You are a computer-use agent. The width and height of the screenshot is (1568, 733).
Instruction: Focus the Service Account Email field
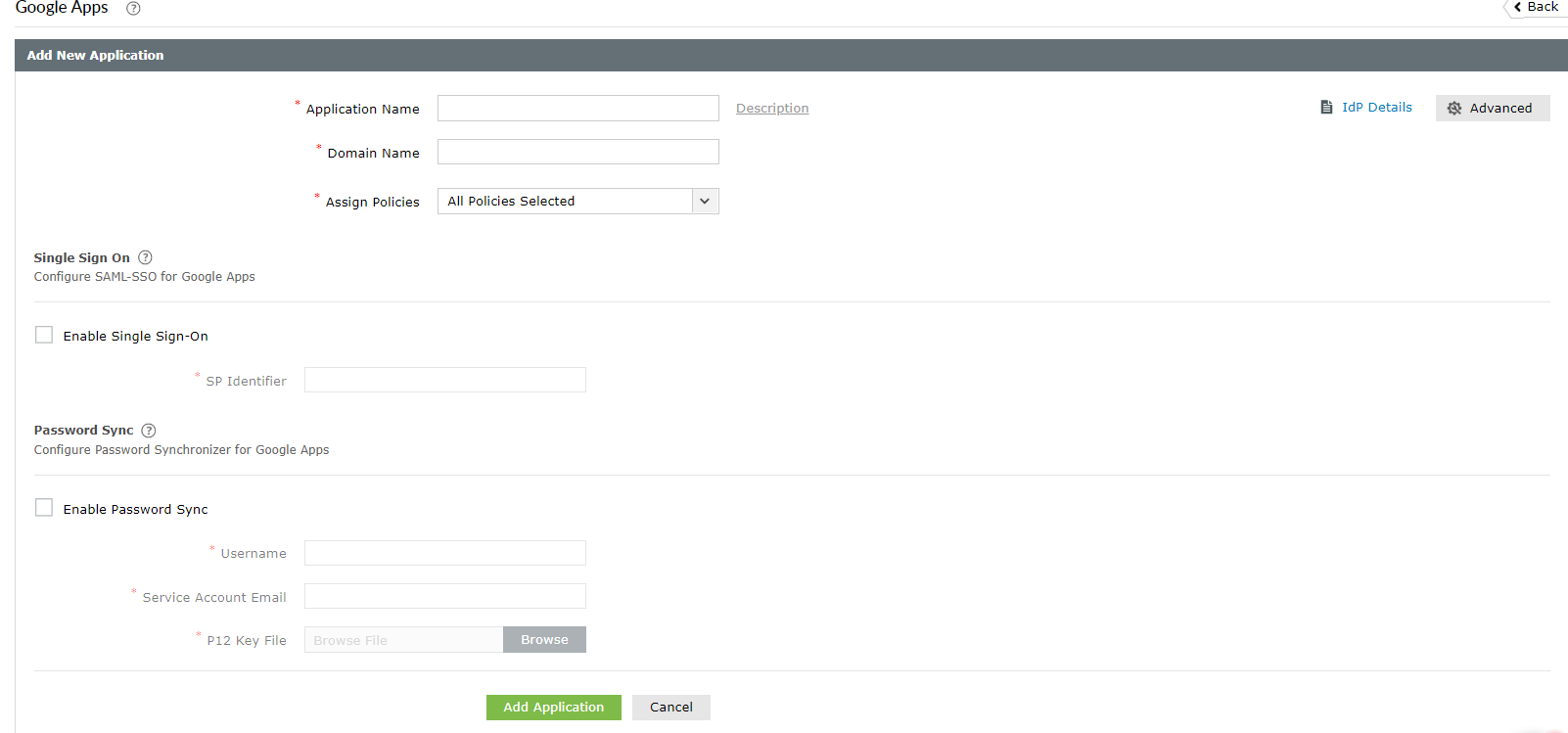tap(444, 596)
